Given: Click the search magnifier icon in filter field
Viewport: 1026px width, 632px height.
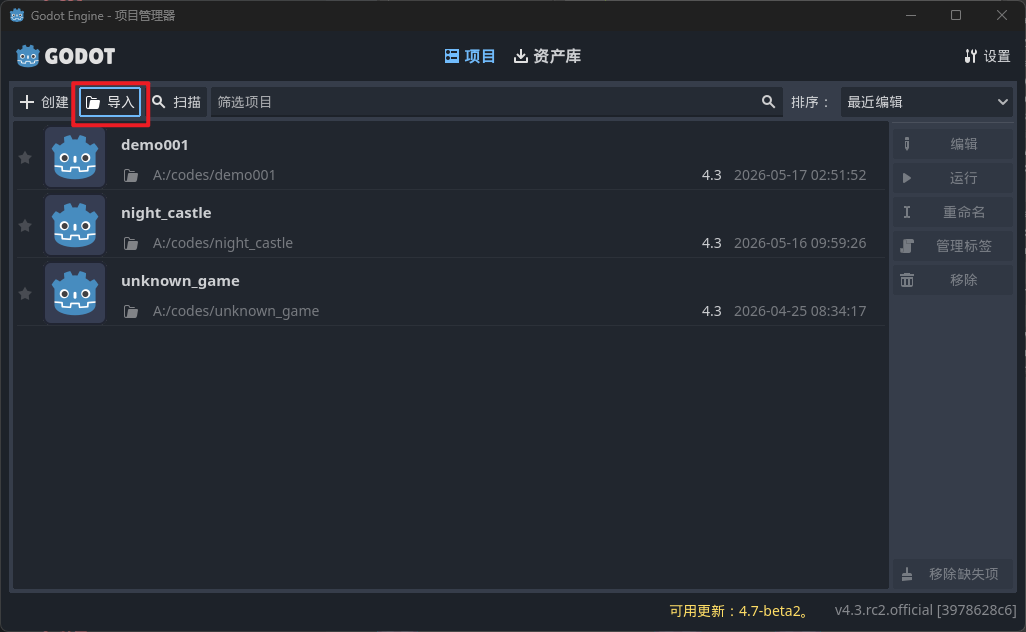Looking at the screenshot, I should (x=768, y=102).
